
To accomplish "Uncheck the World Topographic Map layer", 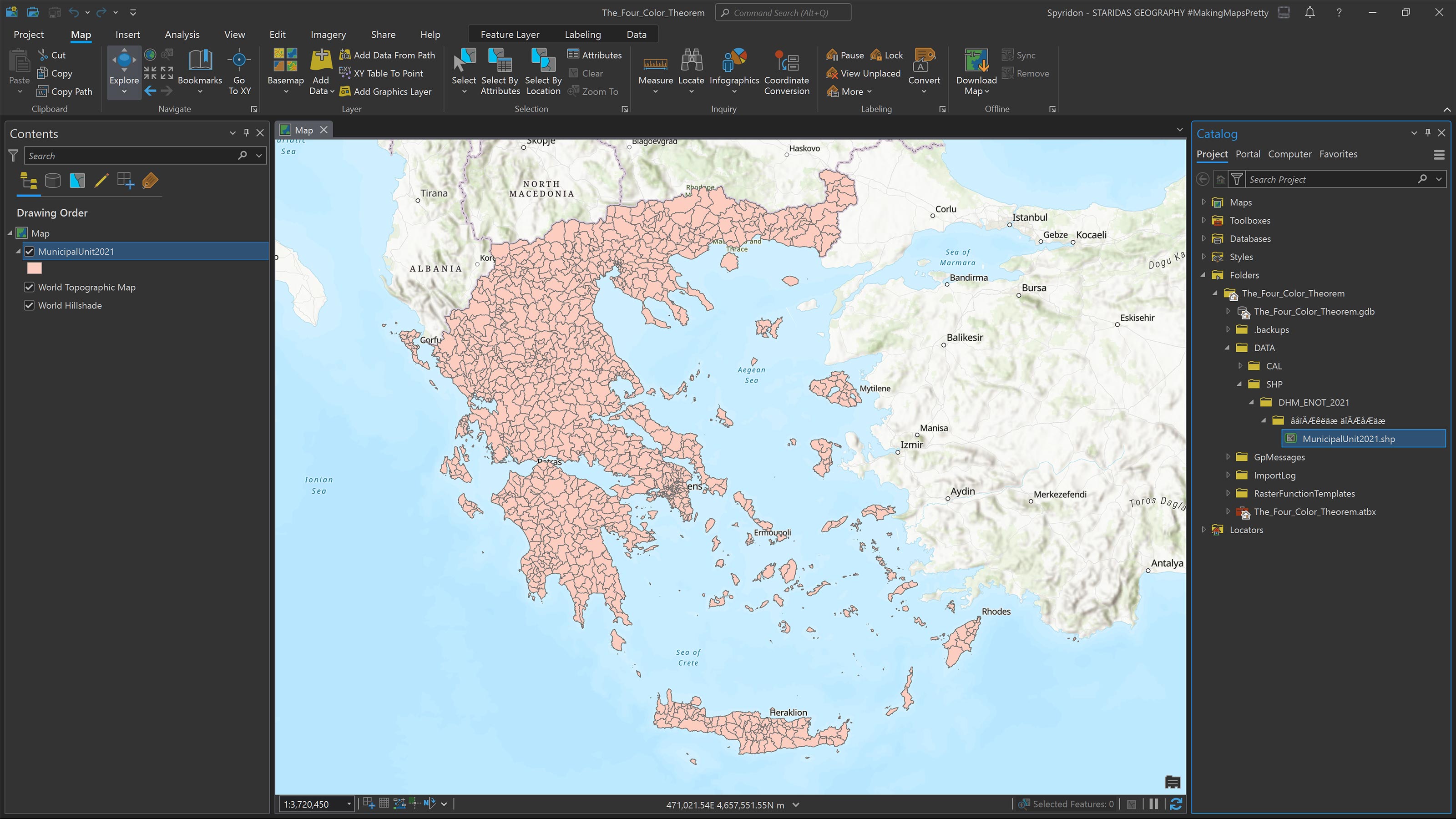I will coord(30,287).
